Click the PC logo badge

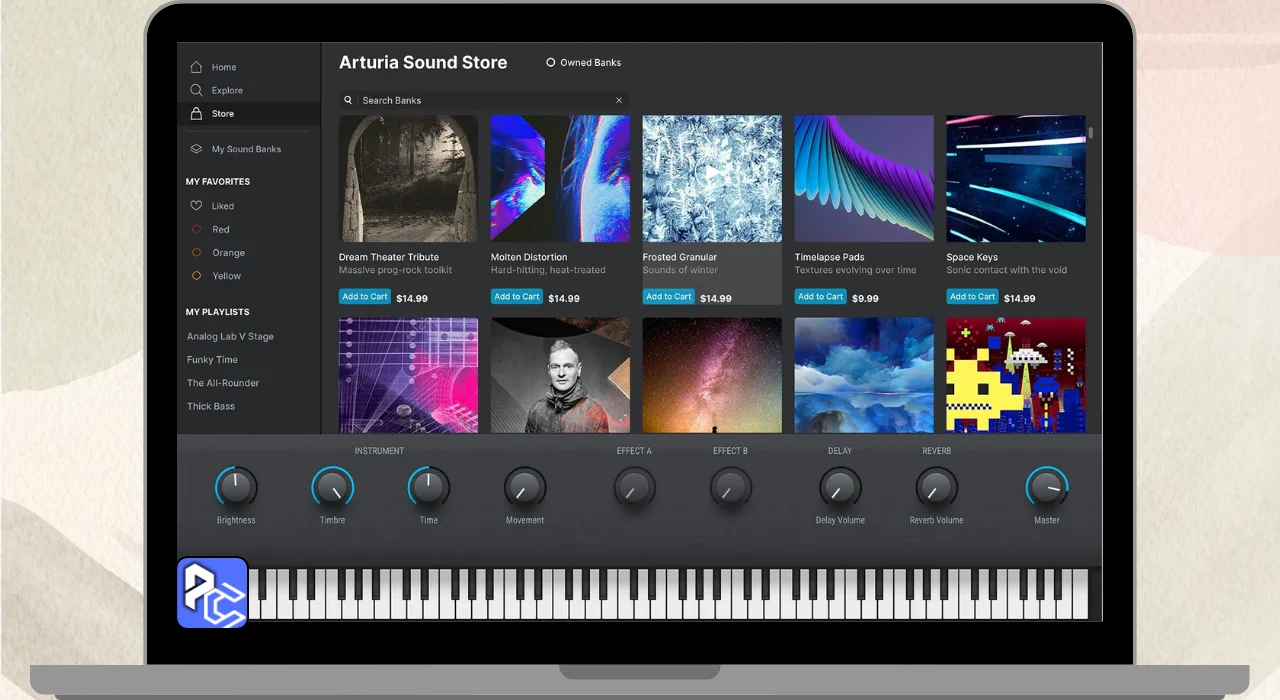[x=212, y=593]
